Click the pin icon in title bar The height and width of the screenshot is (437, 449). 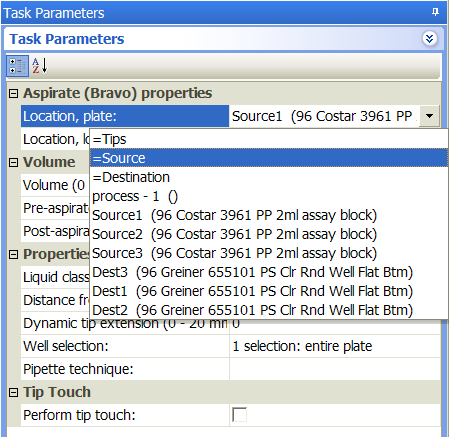435,12
